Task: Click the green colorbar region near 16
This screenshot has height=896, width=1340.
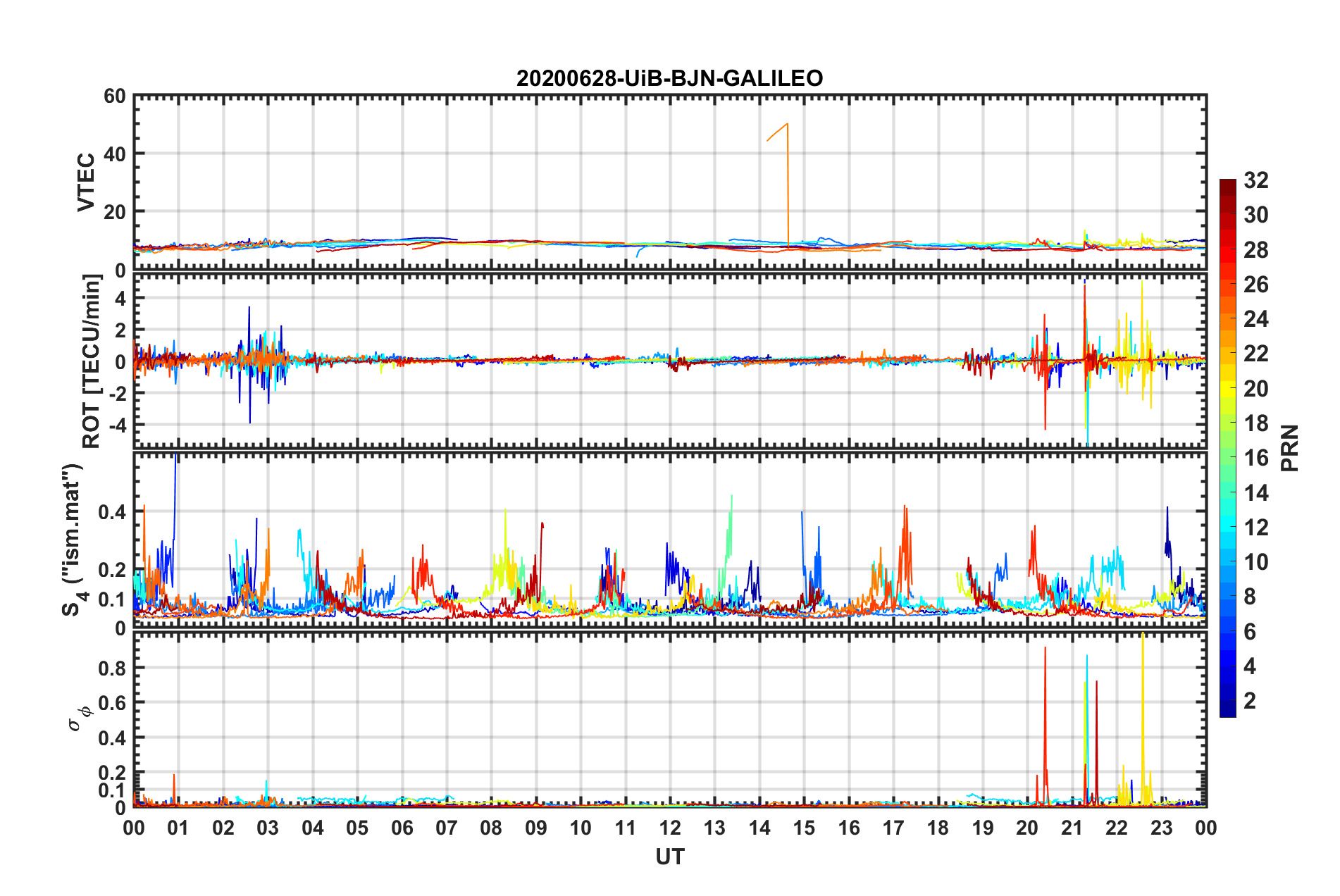Action: [1228, 457]
